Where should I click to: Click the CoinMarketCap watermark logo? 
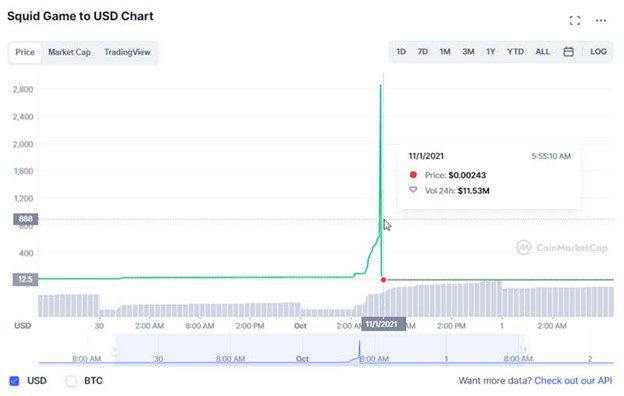coord(562,248)
